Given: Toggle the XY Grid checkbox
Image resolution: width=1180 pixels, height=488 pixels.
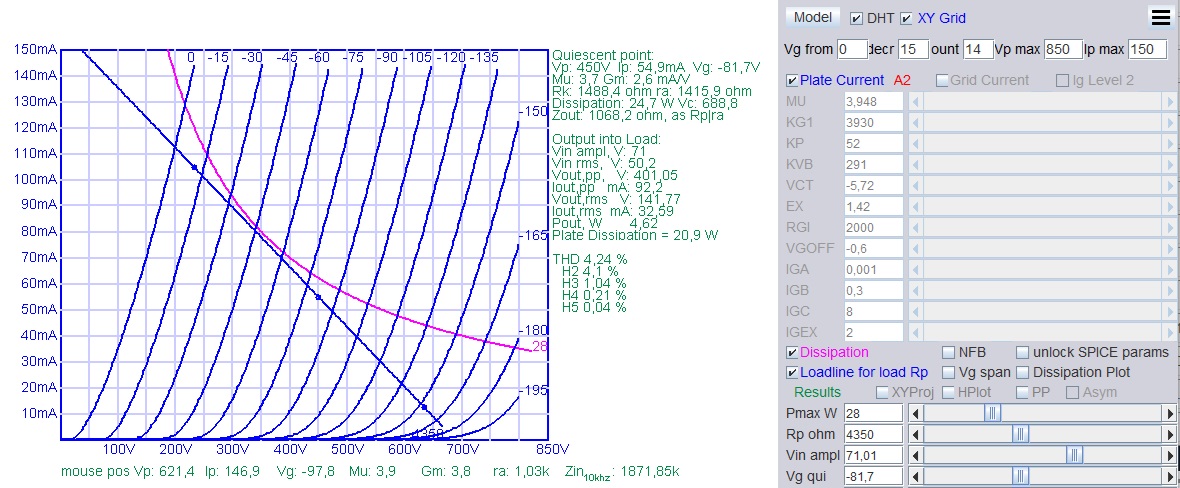Looking at the screenshot, I should 906,18.
